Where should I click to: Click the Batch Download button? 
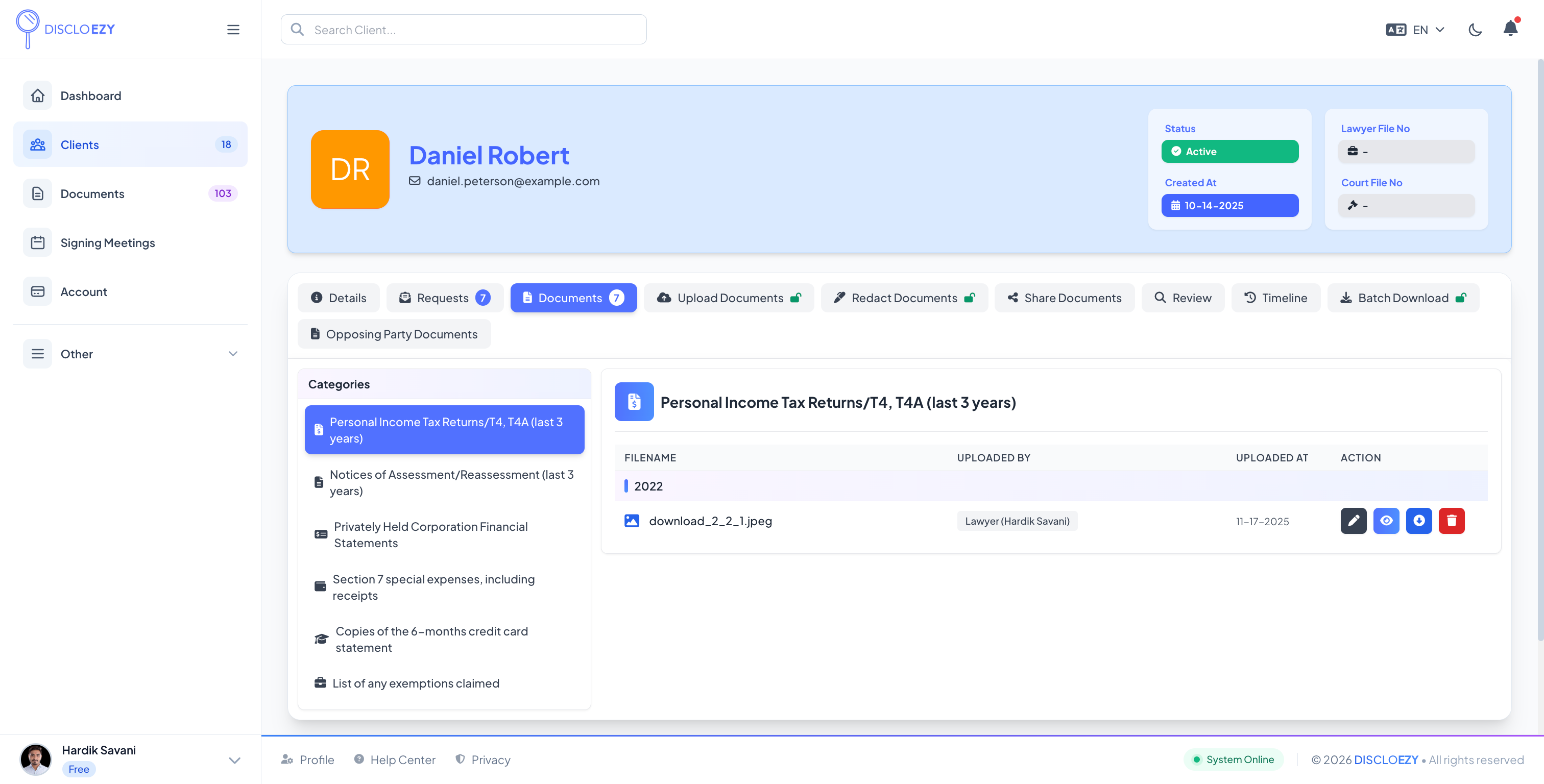click(x=1403, y=297)
